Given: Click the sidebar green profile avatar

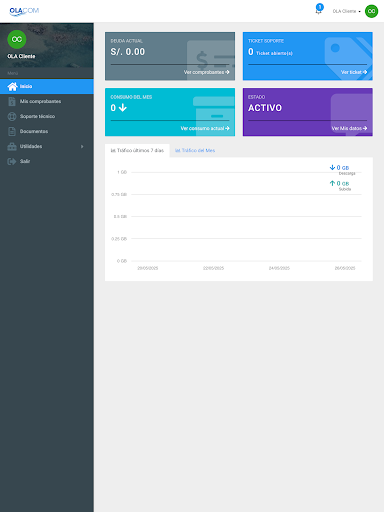Looking at the screenshot, I should [x=17, y=39].
